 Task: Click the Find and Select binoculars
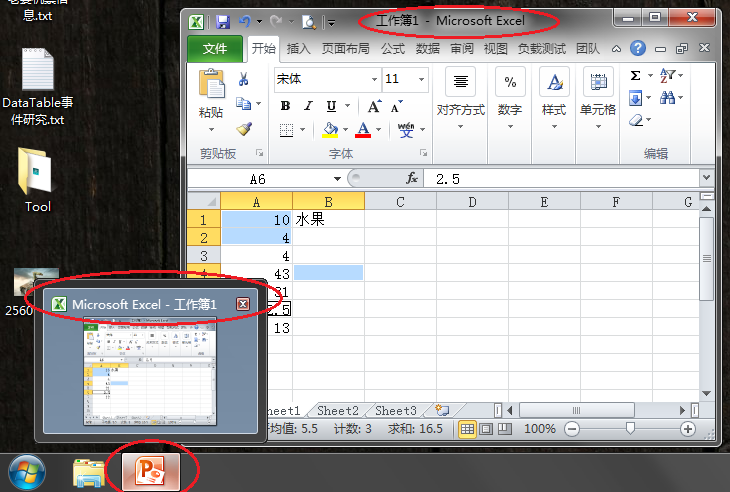(667, 97)
